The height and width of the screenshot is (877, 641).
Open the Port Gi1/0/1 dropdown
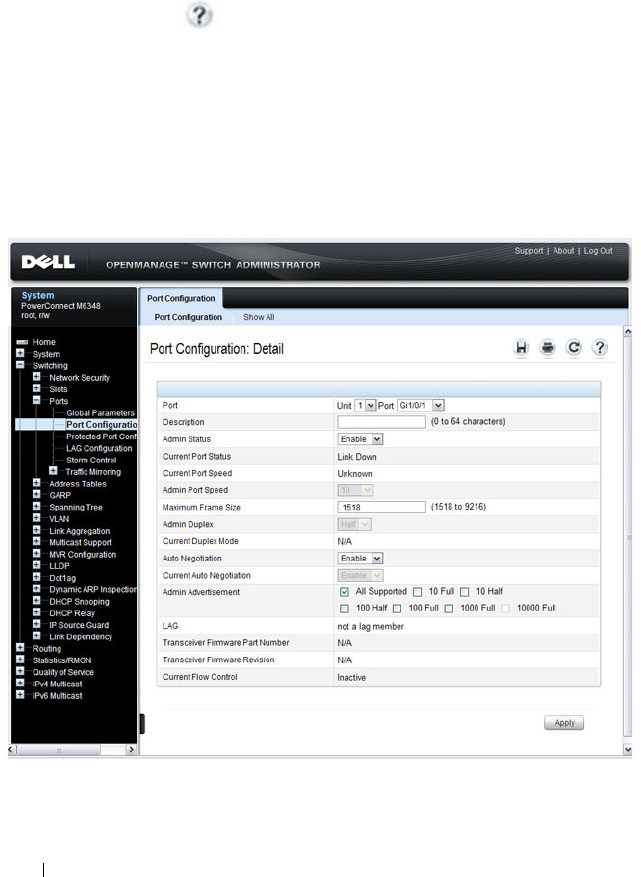[x=421, y=406]
